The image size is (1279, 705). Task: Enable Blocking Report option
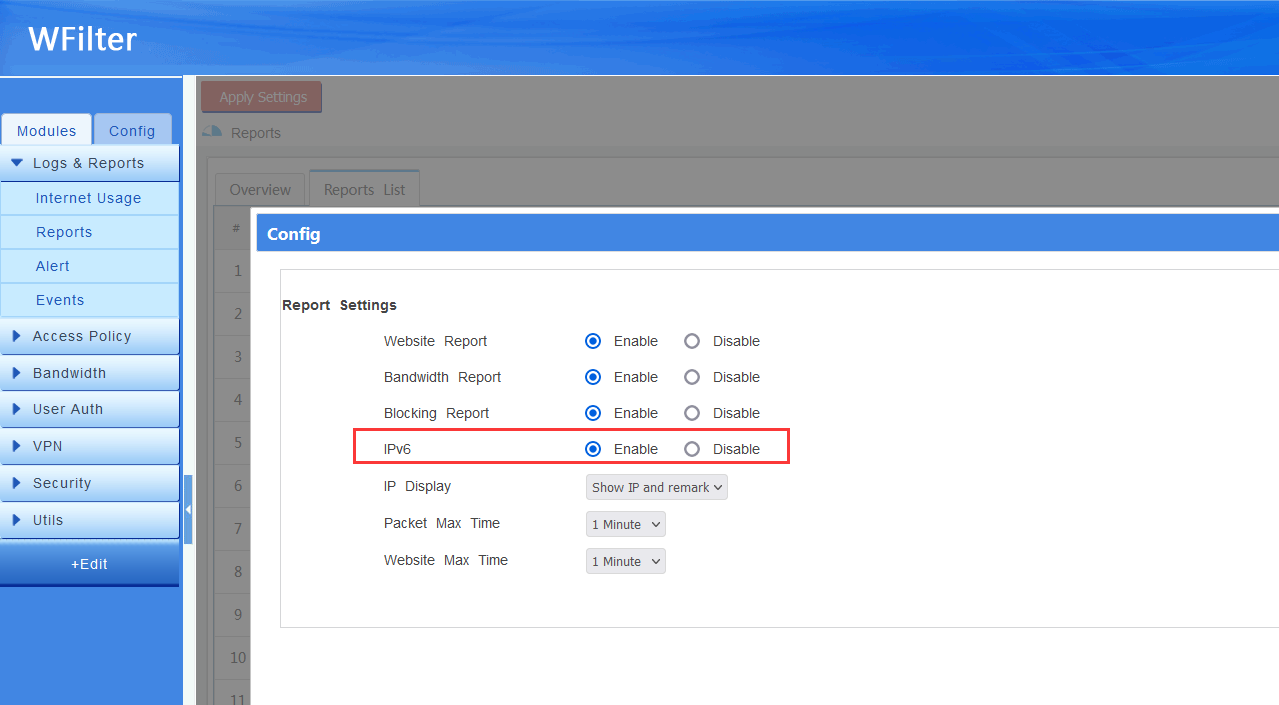[593, 413]
